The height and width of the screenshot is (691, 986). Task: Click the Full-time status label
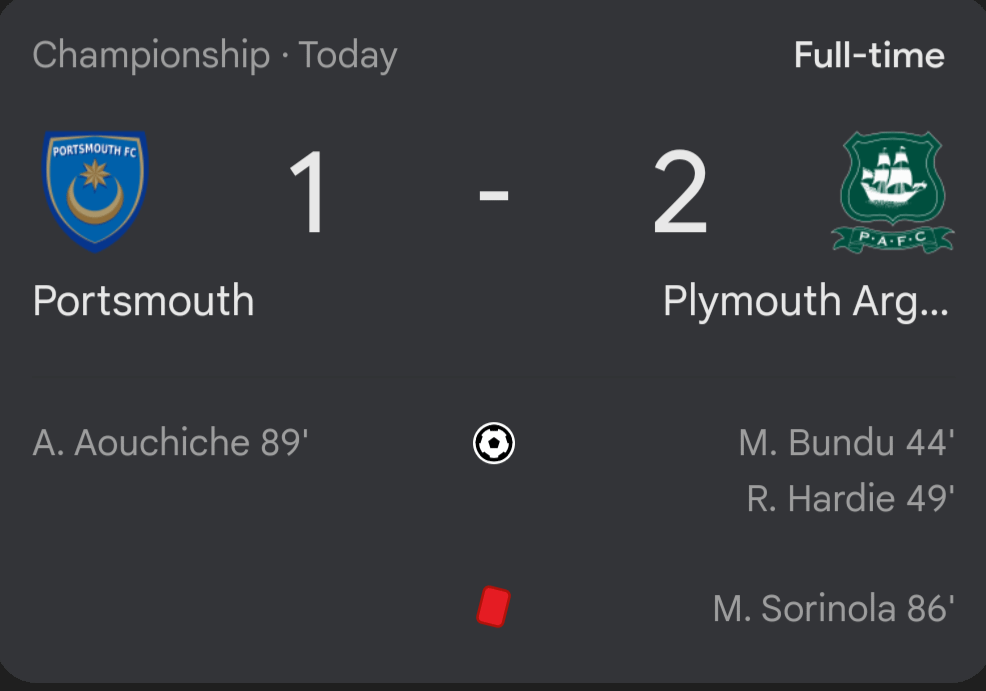[868, 56]
